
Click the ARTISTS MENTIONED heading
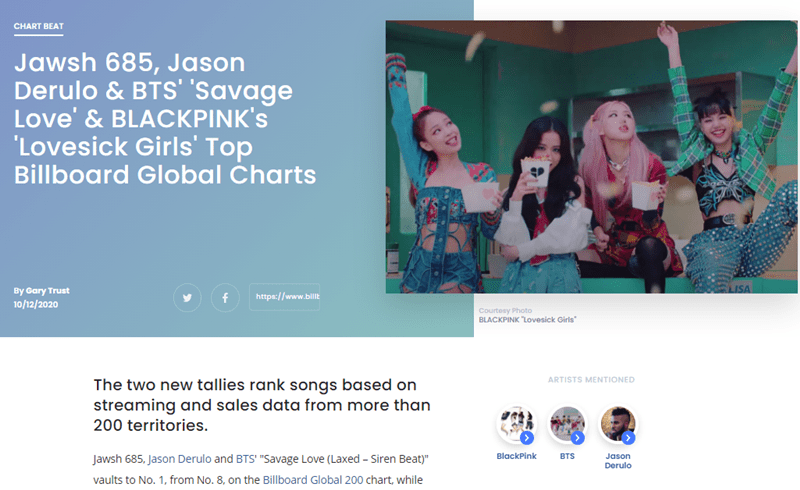(591, 380)
